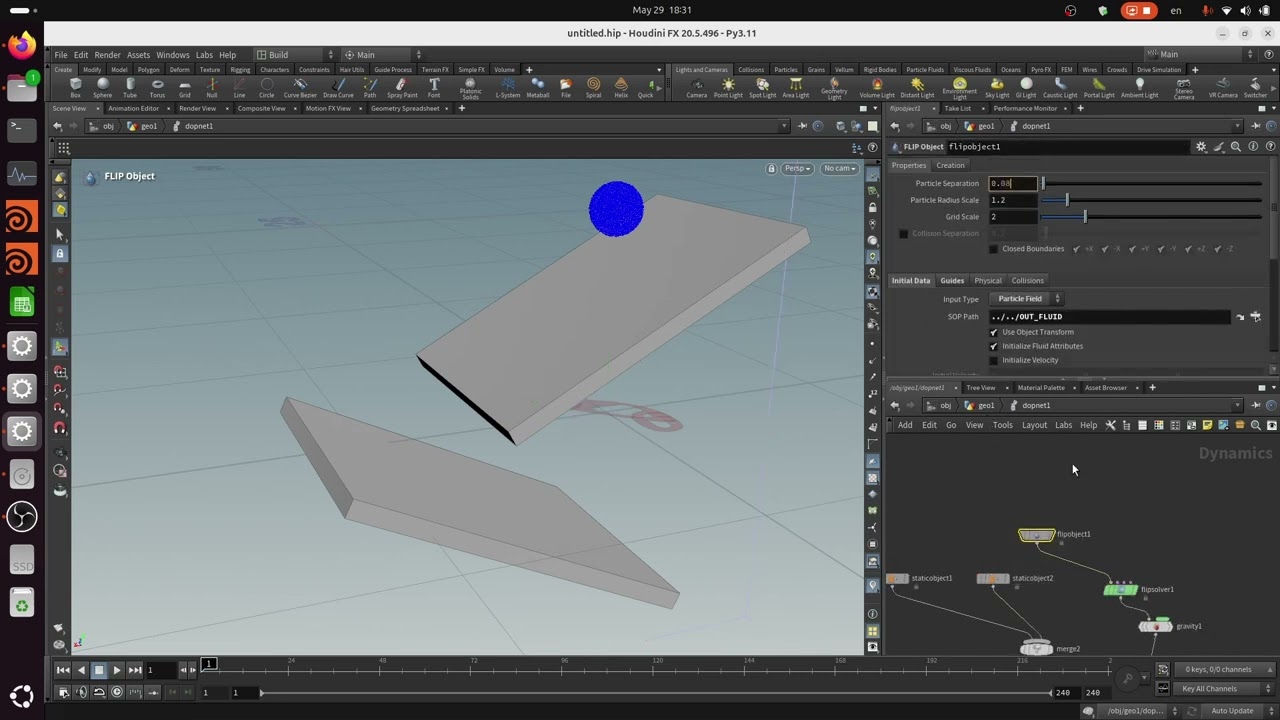
Task: Select the gravity1 node
Action: (x=1156, y=626)
